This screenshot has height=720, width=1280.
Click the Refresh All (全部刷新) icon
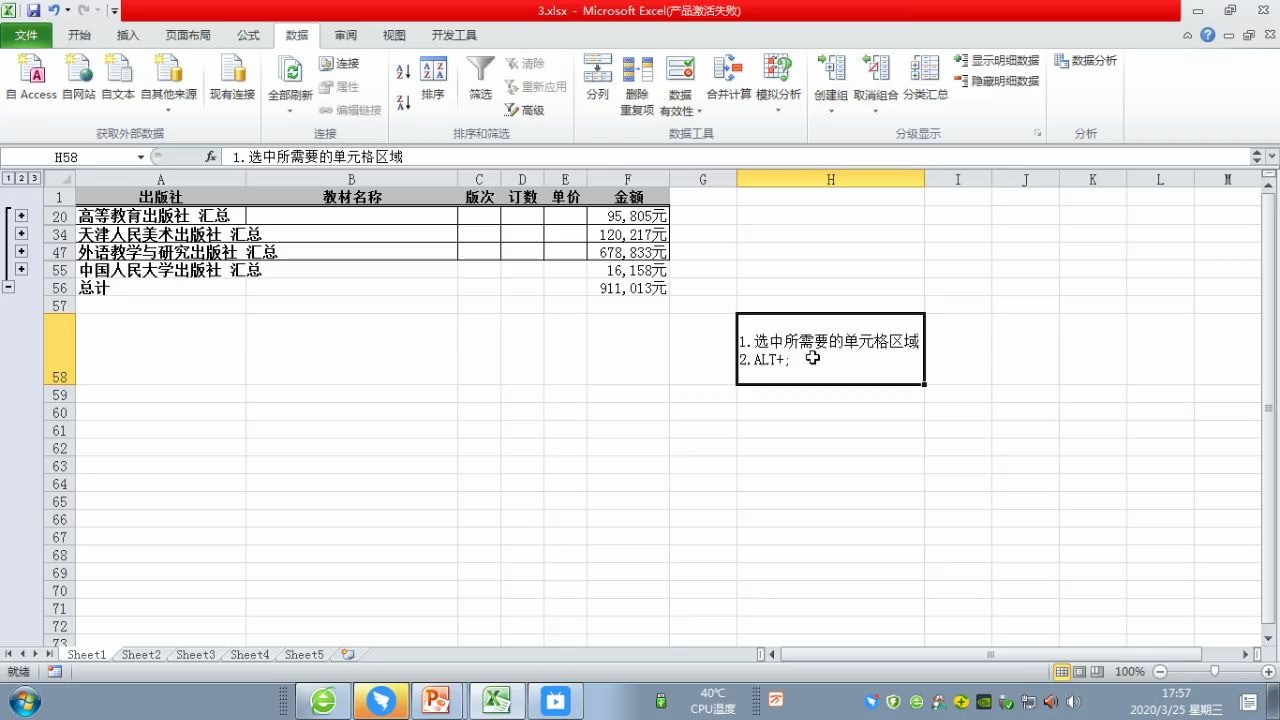coord(291,70)
